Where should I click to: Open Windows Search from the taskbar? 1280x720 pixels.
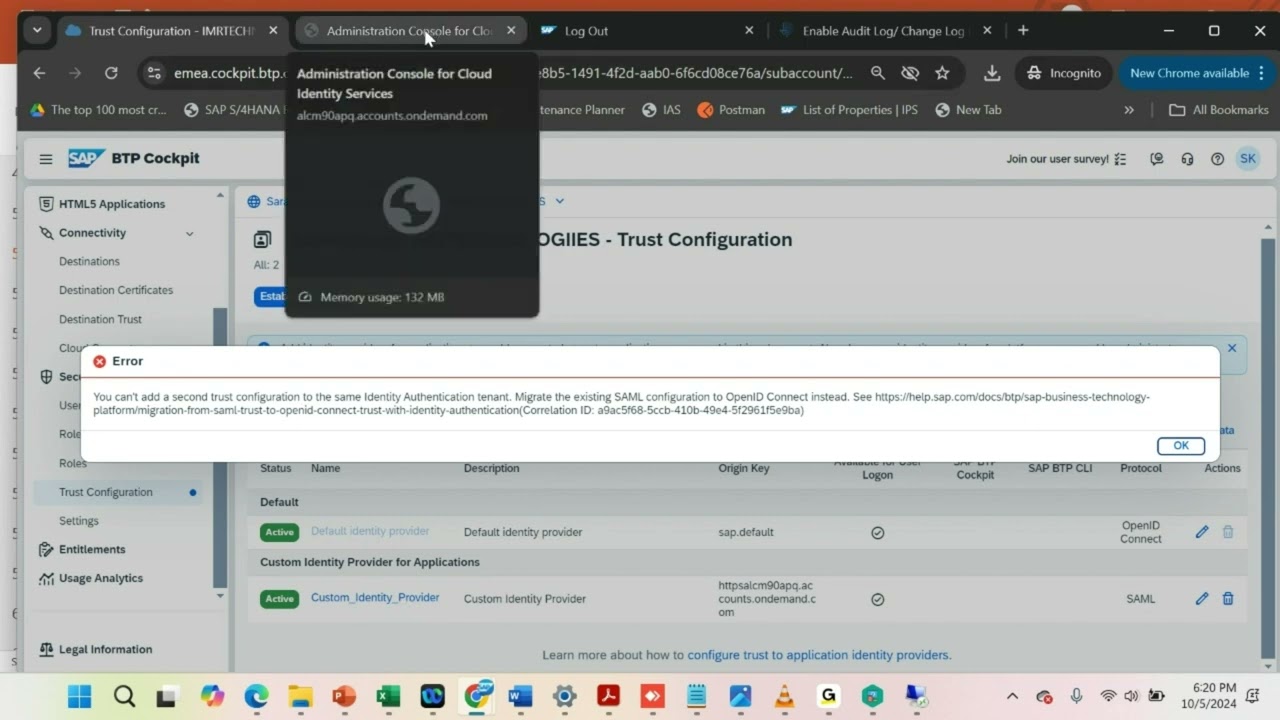click(x=124, y=696)
